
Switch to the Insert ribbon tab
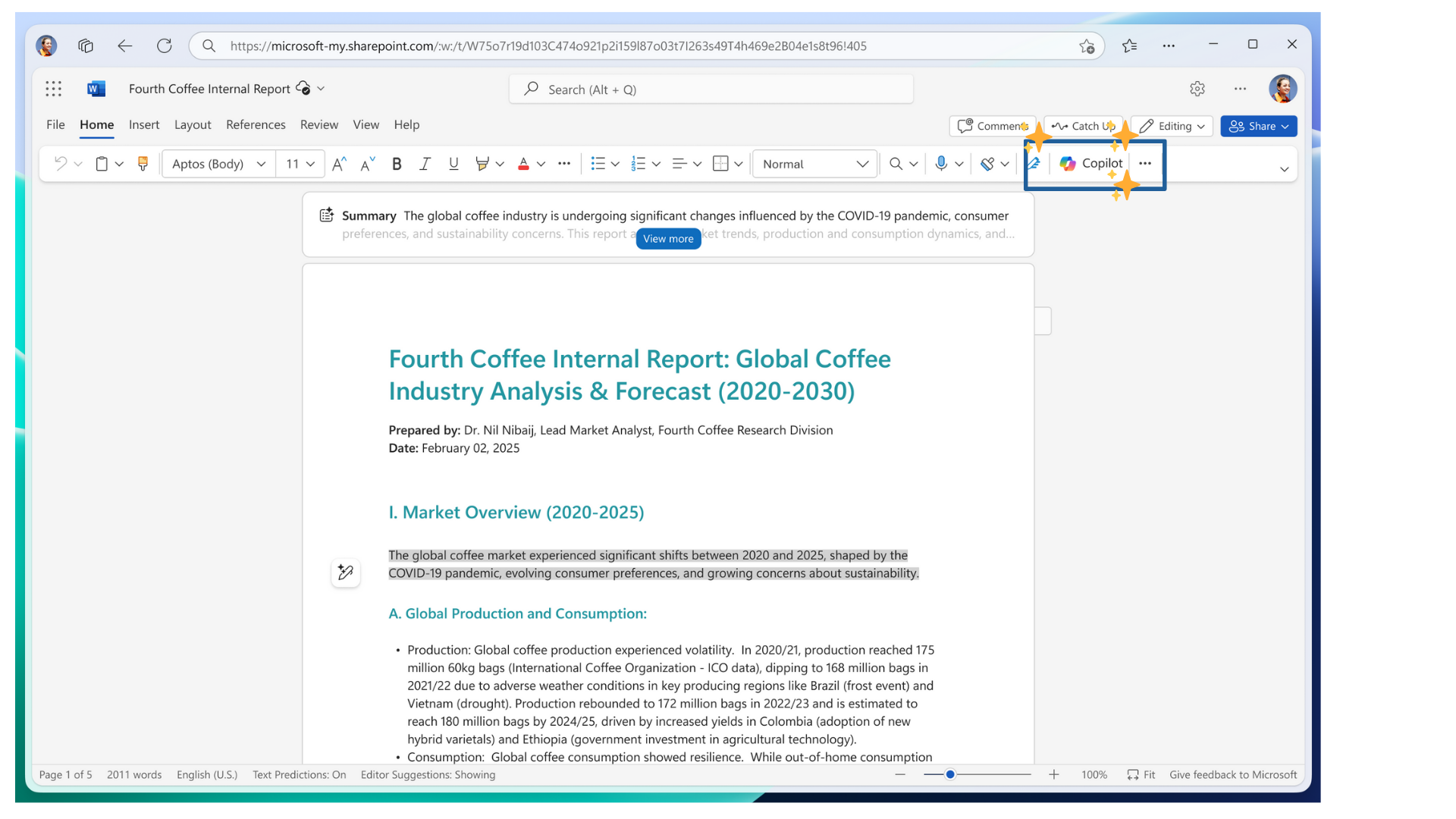click(x=144, y=124)
